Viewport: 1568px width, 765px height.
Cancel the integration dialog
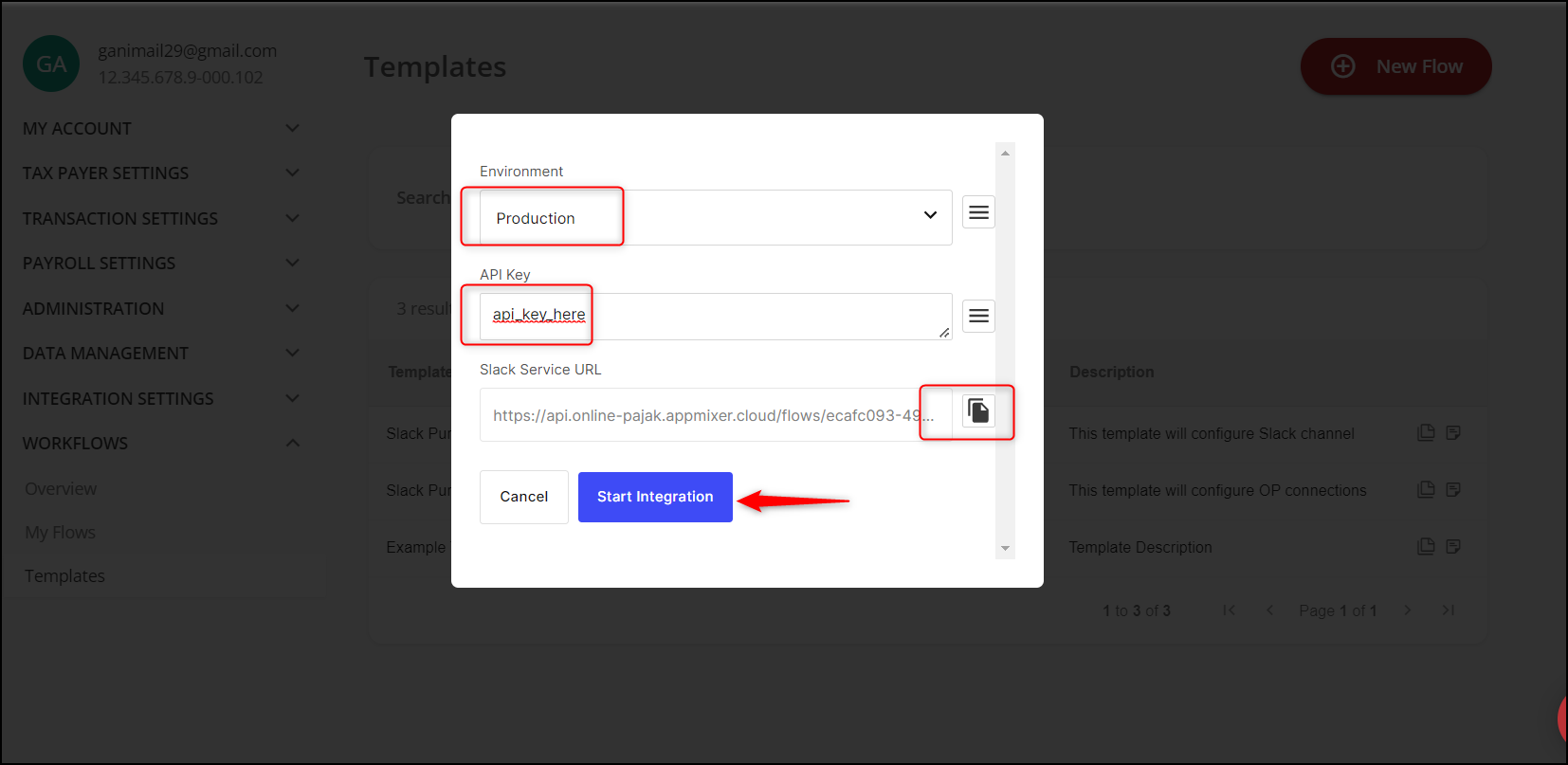(523, 497)
